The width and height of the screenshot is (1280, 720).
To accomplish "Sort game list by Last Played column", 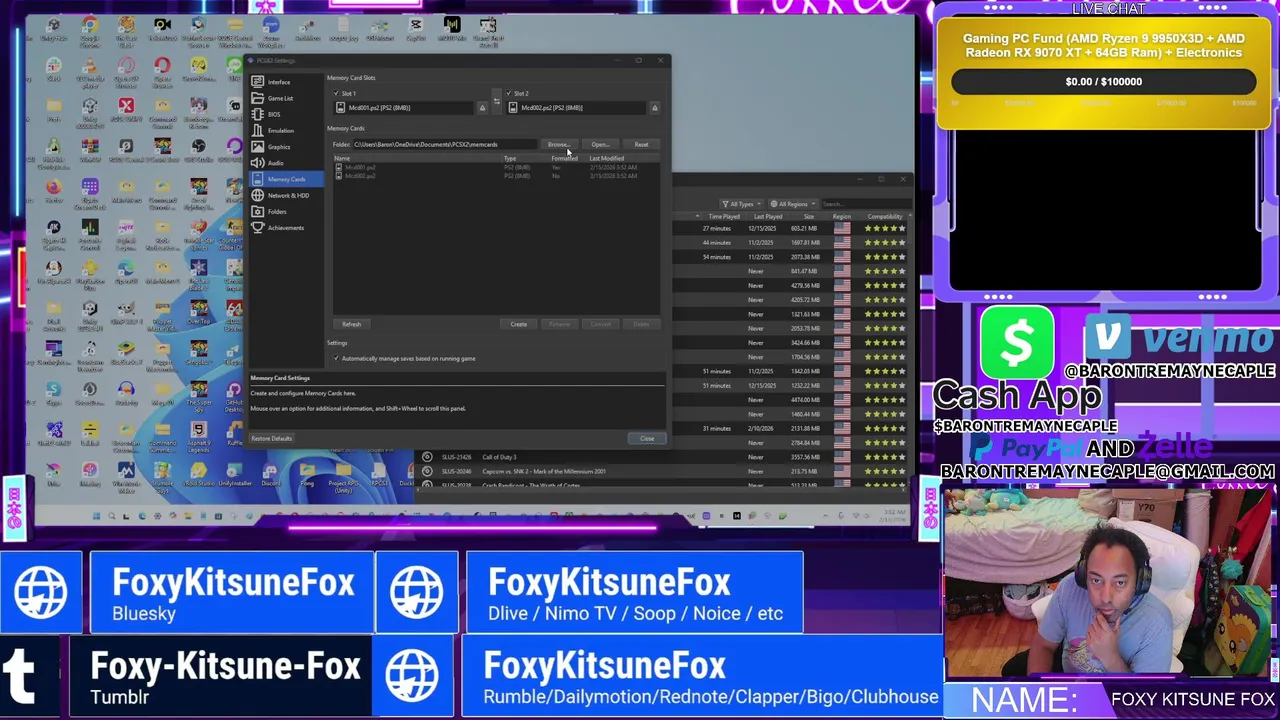I will (768, 217).
